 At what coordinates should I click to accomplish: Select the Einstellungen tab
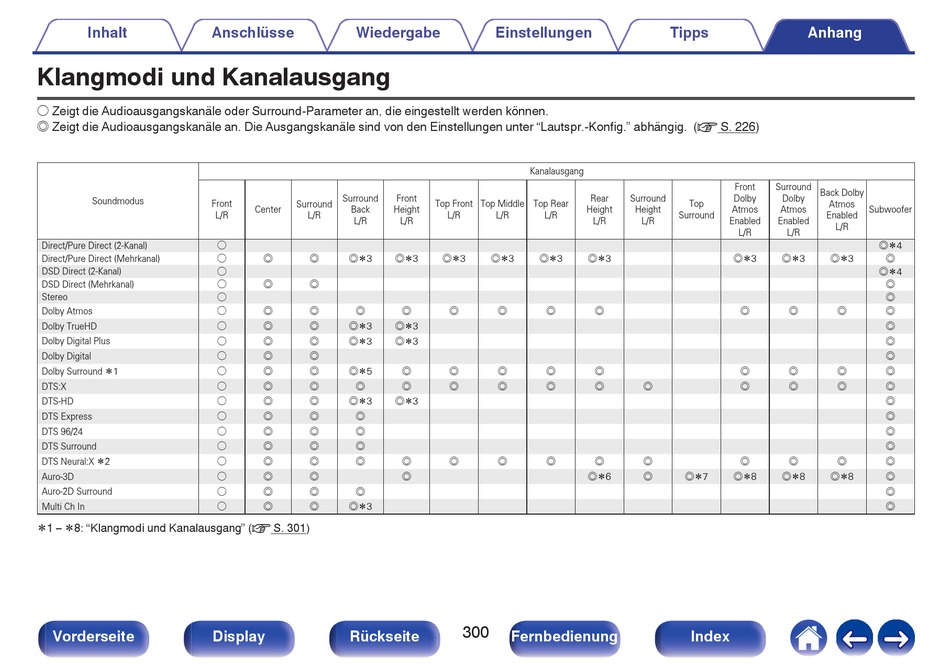pyautogui.click(x=543, y=33)
